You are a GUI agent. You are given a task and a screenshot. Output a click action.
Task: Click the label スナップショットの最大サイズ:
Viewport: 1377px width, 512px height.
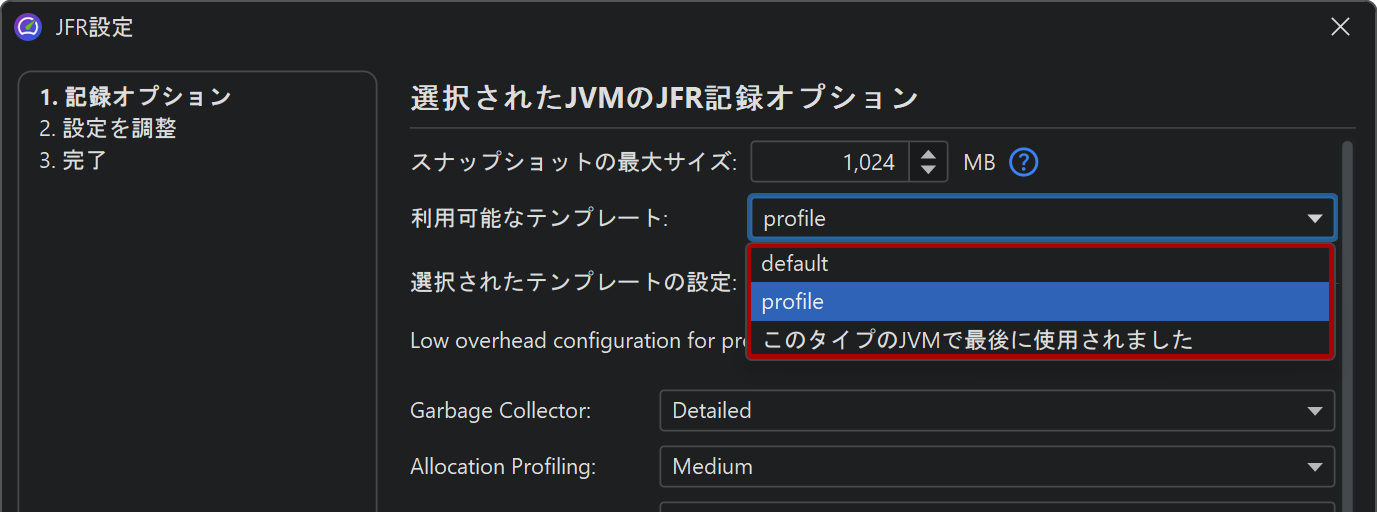point(574,162)
